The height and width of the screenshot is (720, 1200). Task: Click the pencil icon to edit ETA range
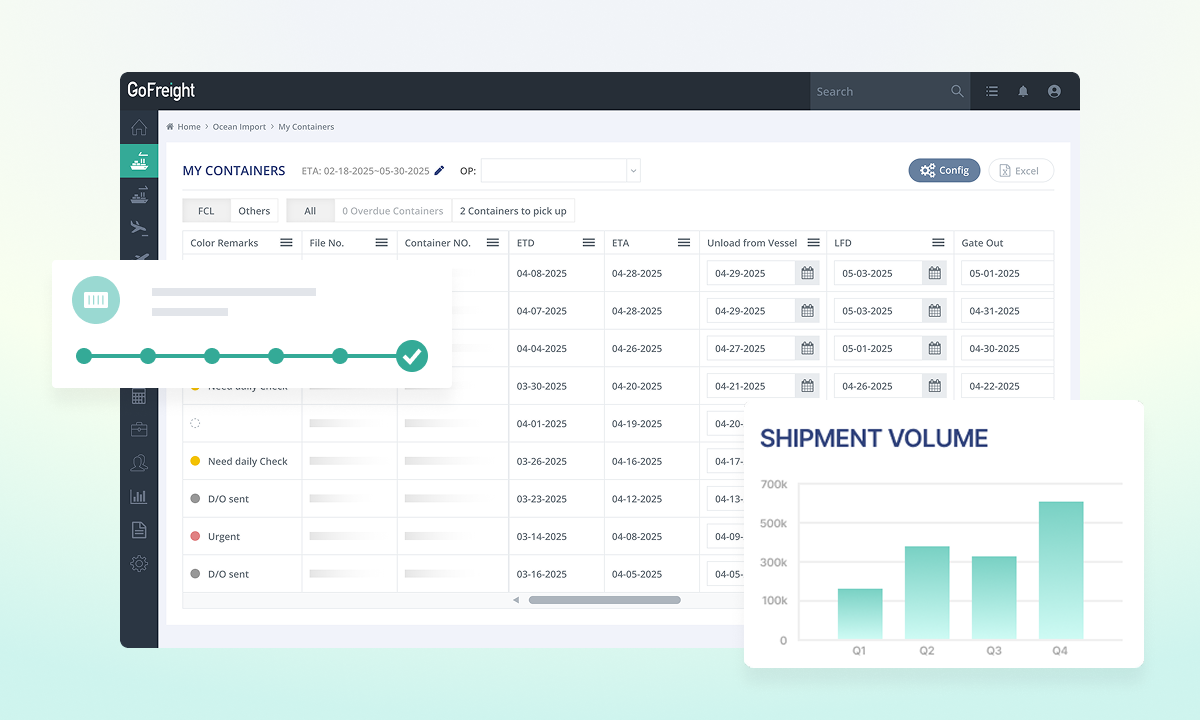point(438,170)
